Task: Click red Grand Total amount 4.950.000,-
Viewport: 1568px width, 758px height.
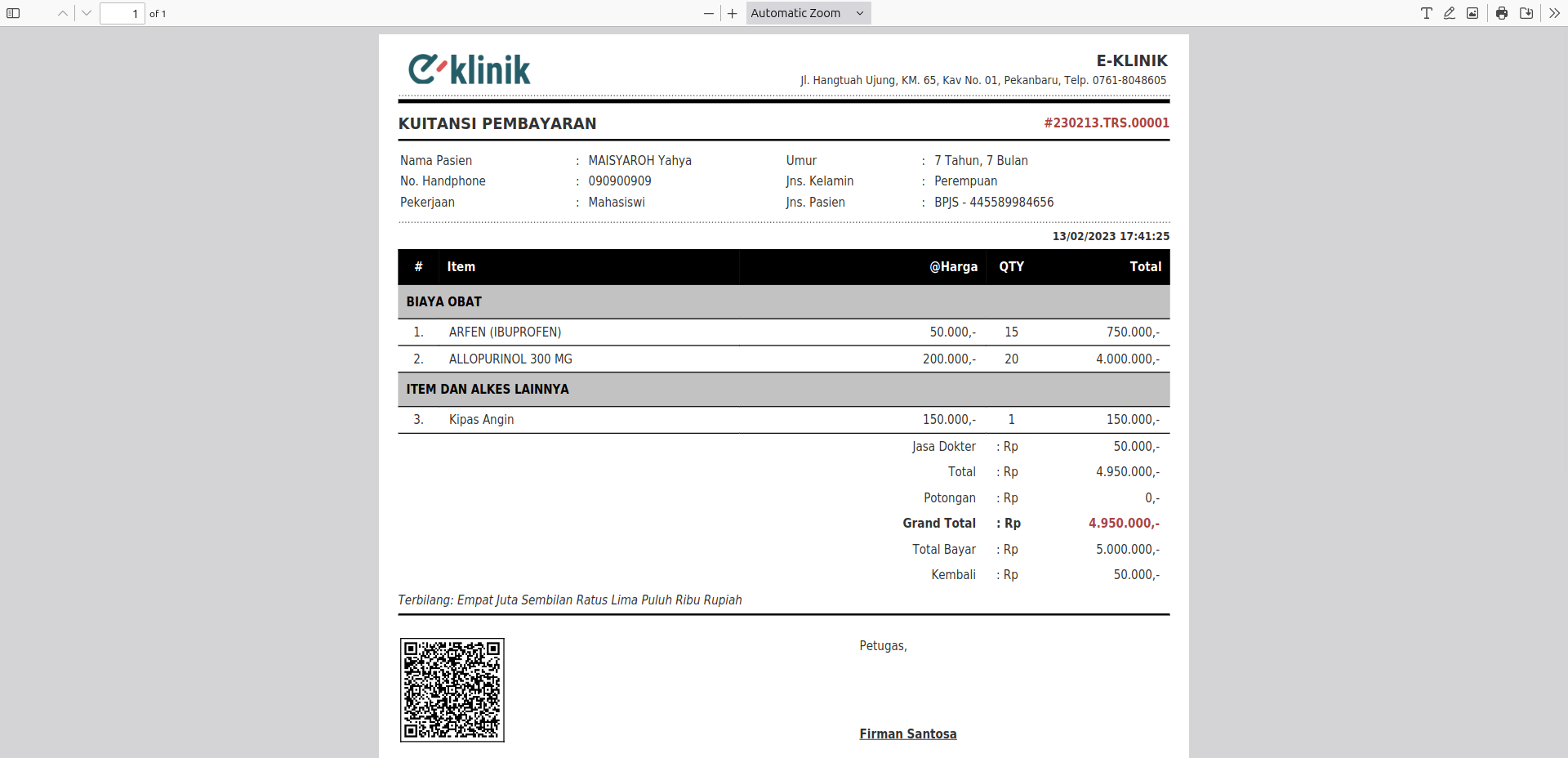Action: [1124, 524]
